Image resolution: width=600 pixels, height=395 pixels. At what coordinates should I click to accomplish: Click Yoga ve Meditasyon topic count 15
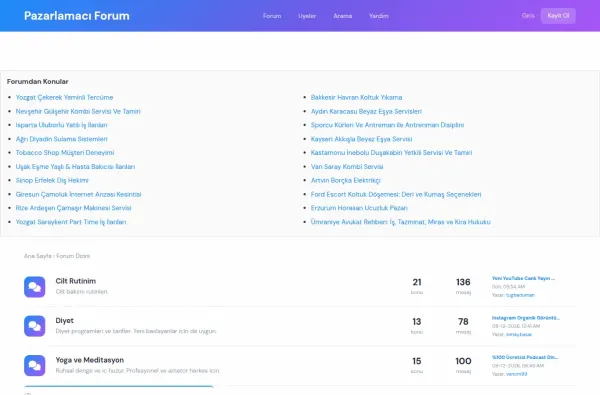[417, 361]
